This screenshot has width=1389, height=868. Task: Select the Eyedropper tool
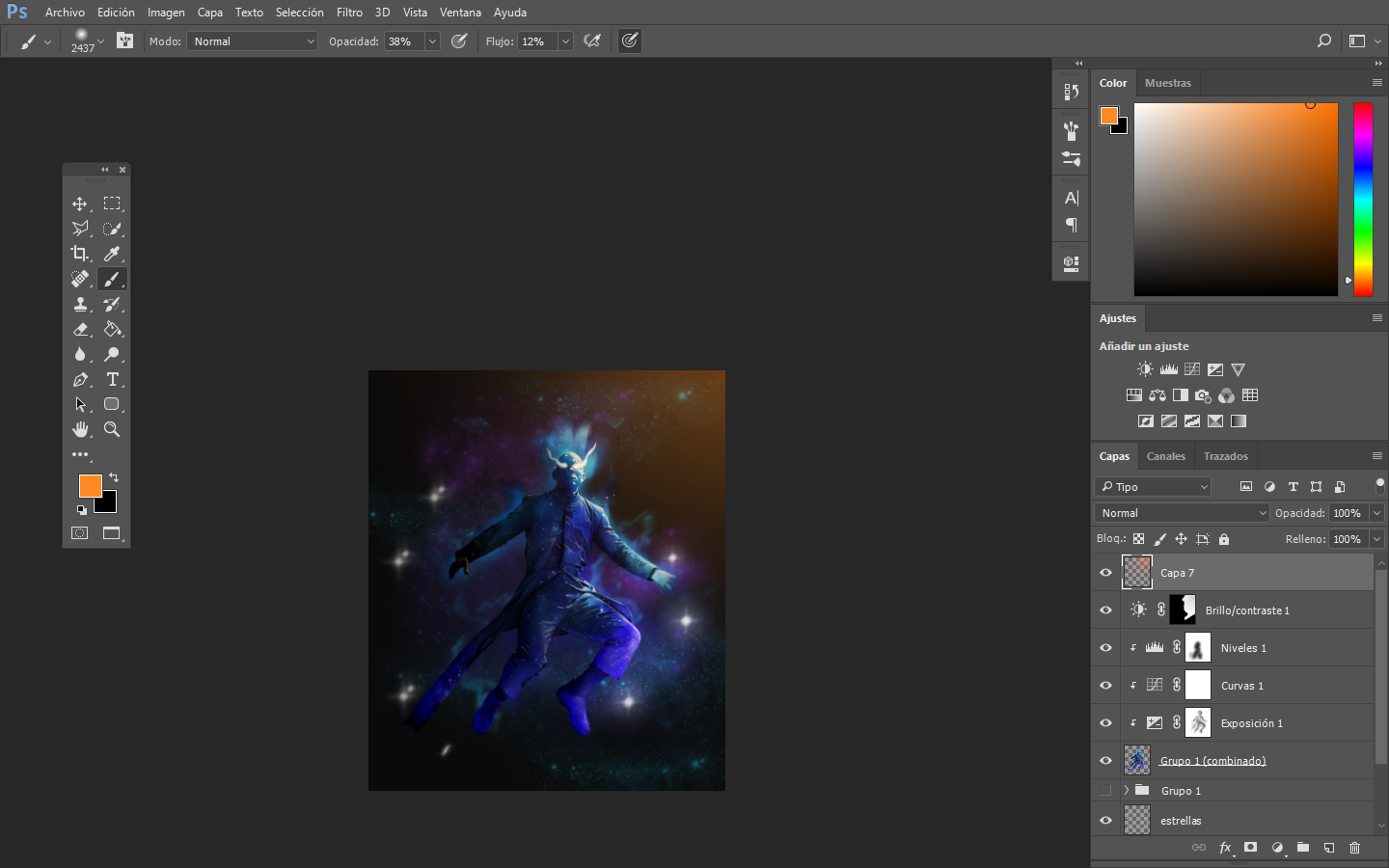(x=112, y=254)
